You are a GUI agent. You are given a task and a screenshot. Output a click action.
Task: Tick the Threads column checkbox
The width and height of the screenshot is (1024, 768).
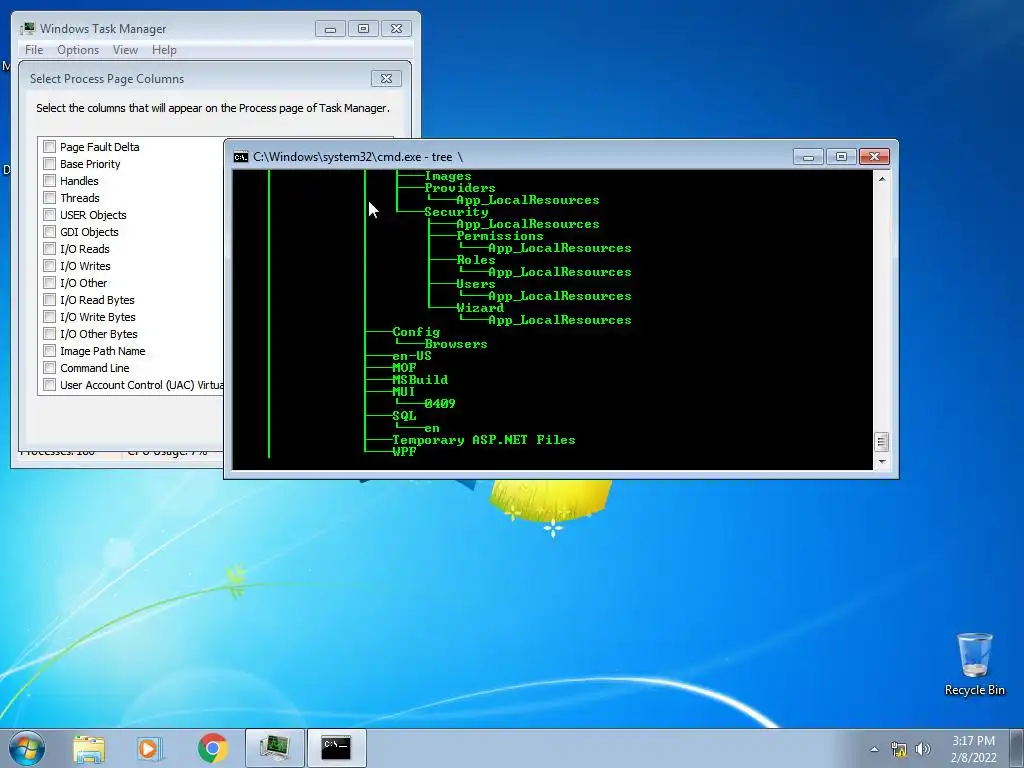pyautogui.click(x=50, y=197)
